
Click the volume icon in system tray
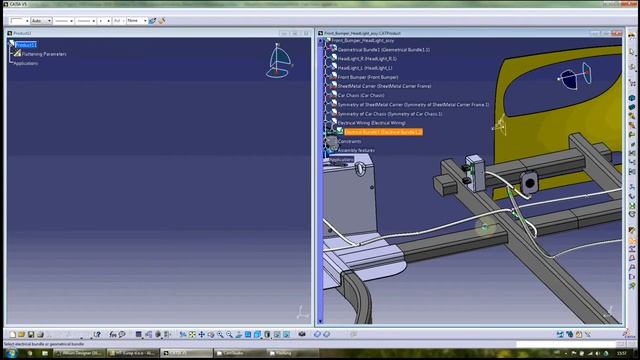tap(598, 353)
